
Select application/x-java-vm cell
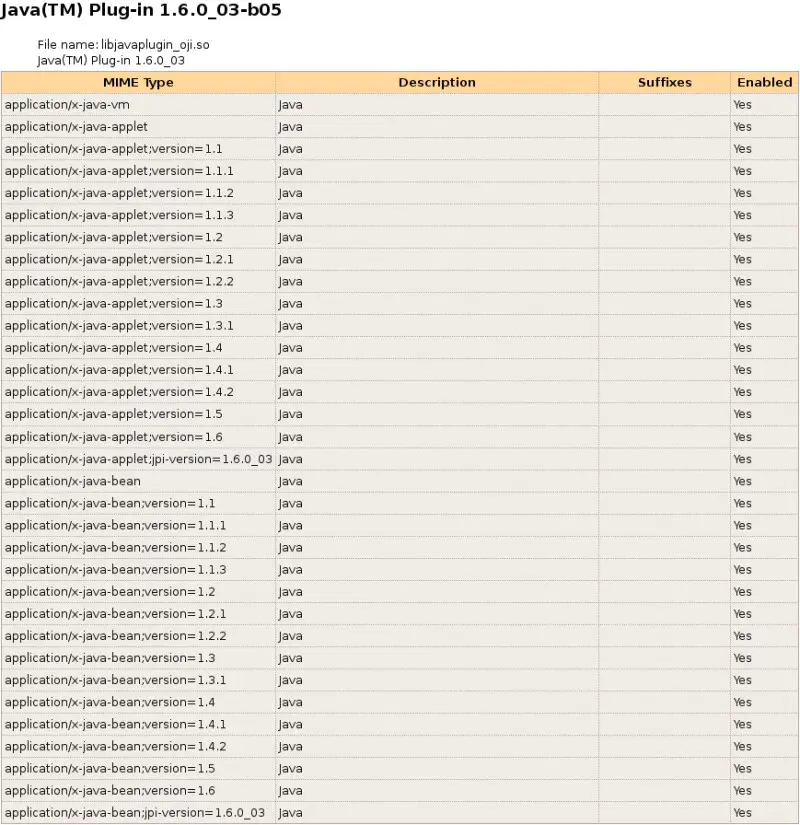point(138,105)
